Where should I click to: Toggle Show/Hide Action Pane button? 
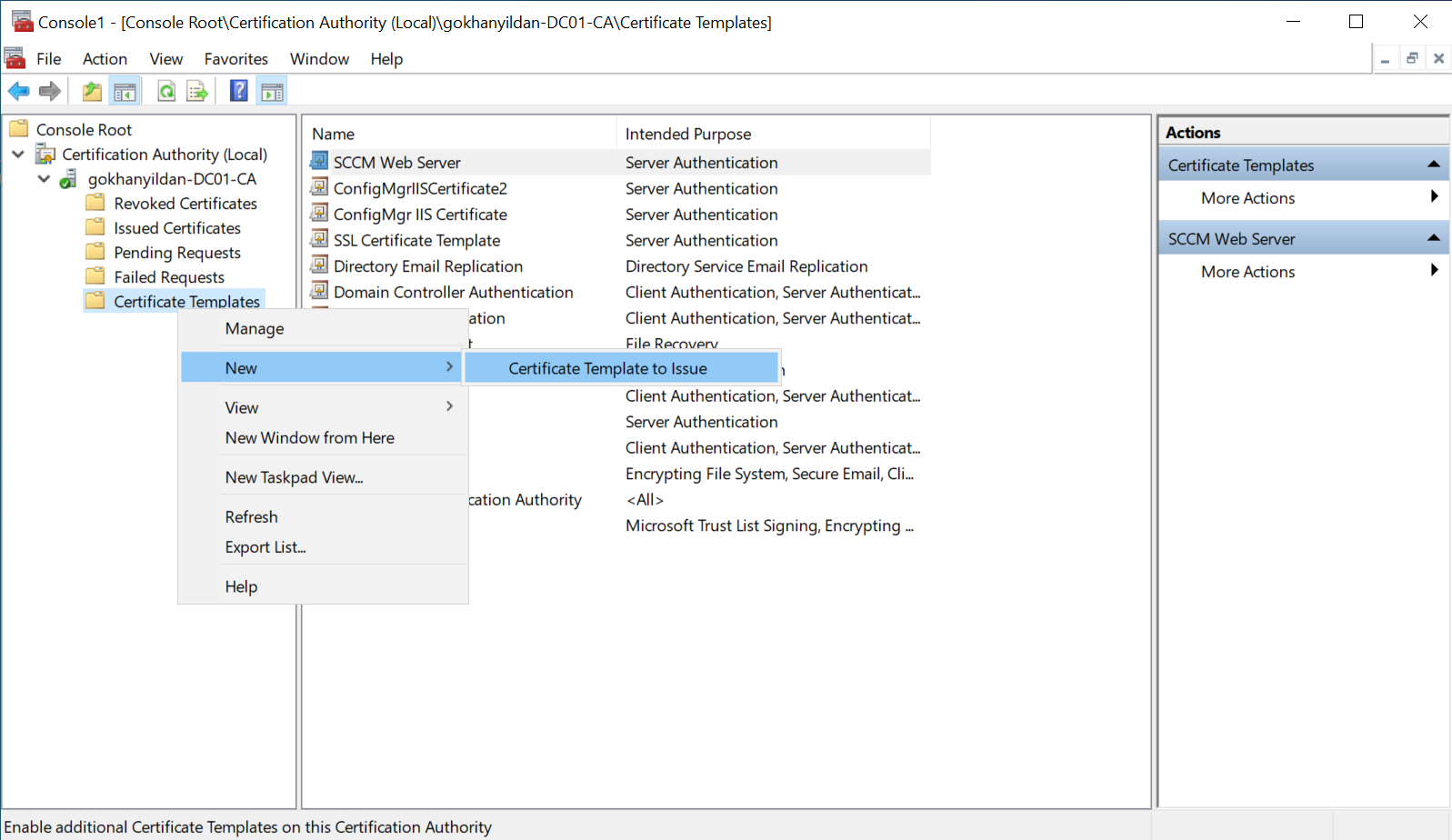click(x=272, y=91)
